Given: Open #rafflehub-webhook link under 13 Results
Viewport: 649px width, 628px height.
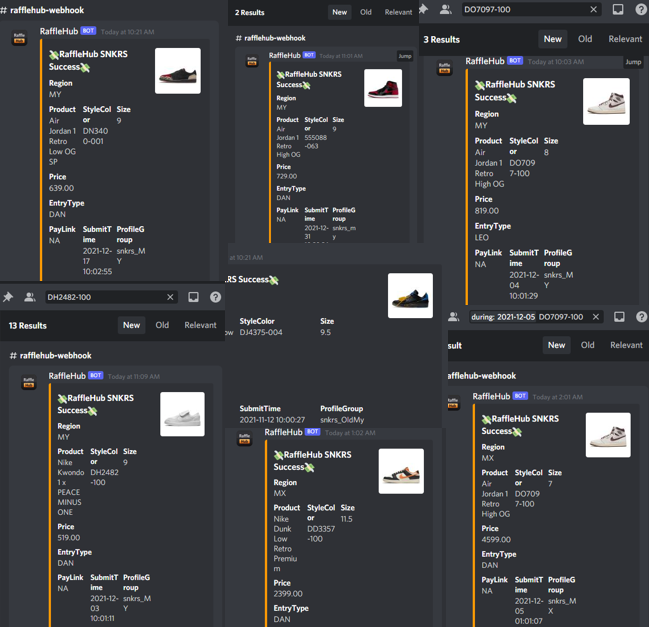Looking at the screenshot, I should point(50,355).
